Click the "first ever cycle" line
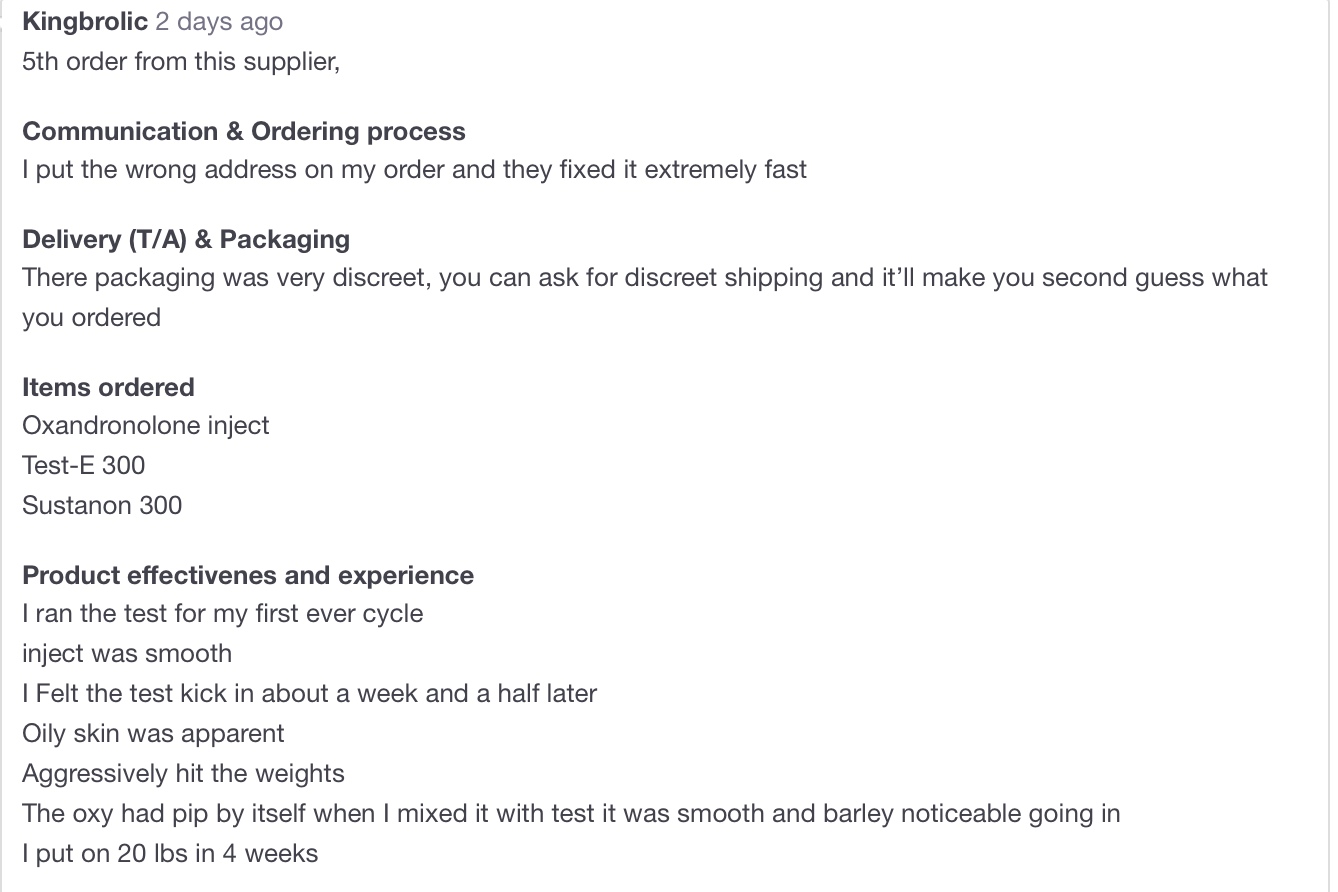1338x892 pixels. click(x=223, y=613)
